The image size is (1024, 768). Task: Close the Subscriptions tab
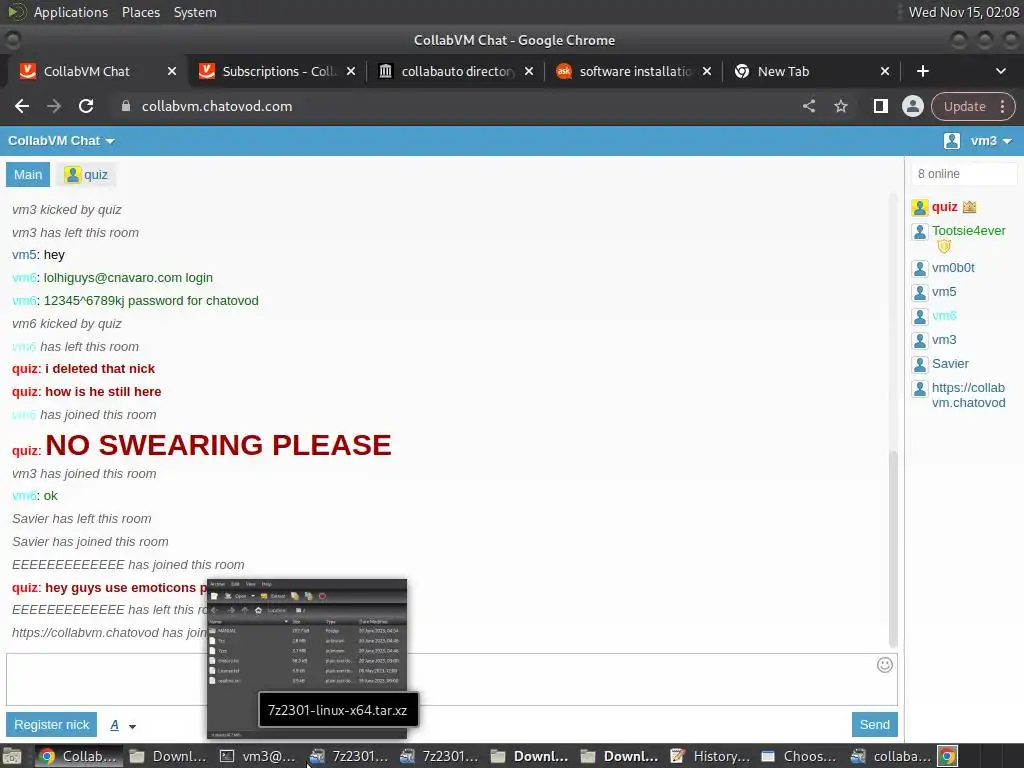tap(351, 71)
